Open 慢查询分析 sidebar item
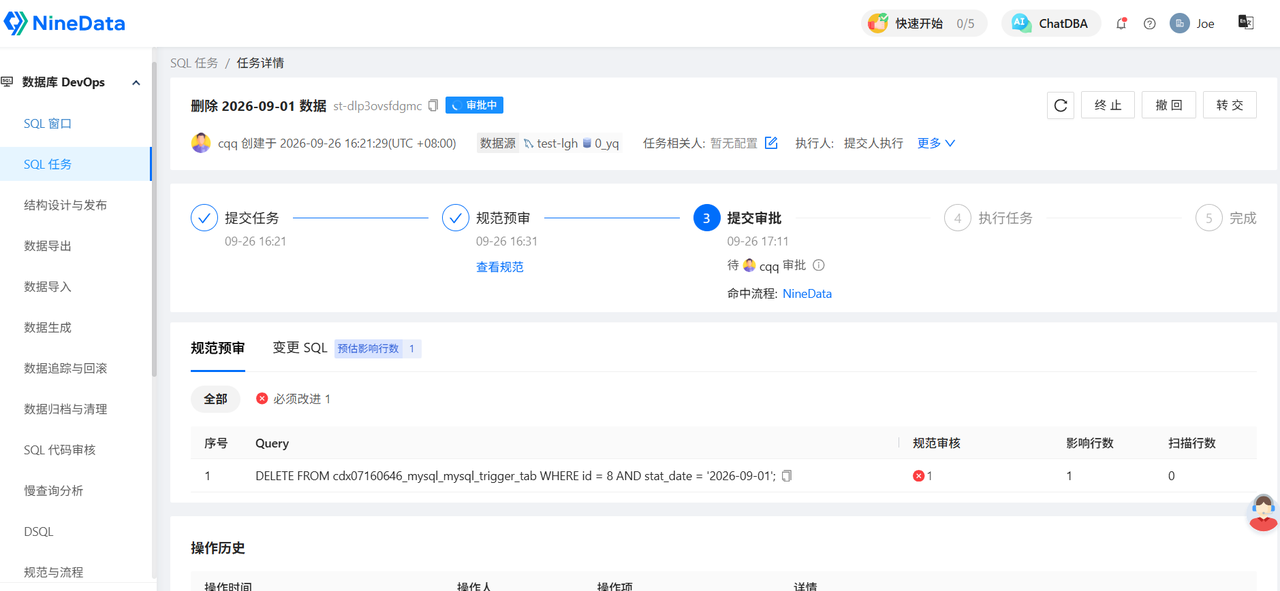This screenshot has width=1280, height=591. tap(54, 491)
